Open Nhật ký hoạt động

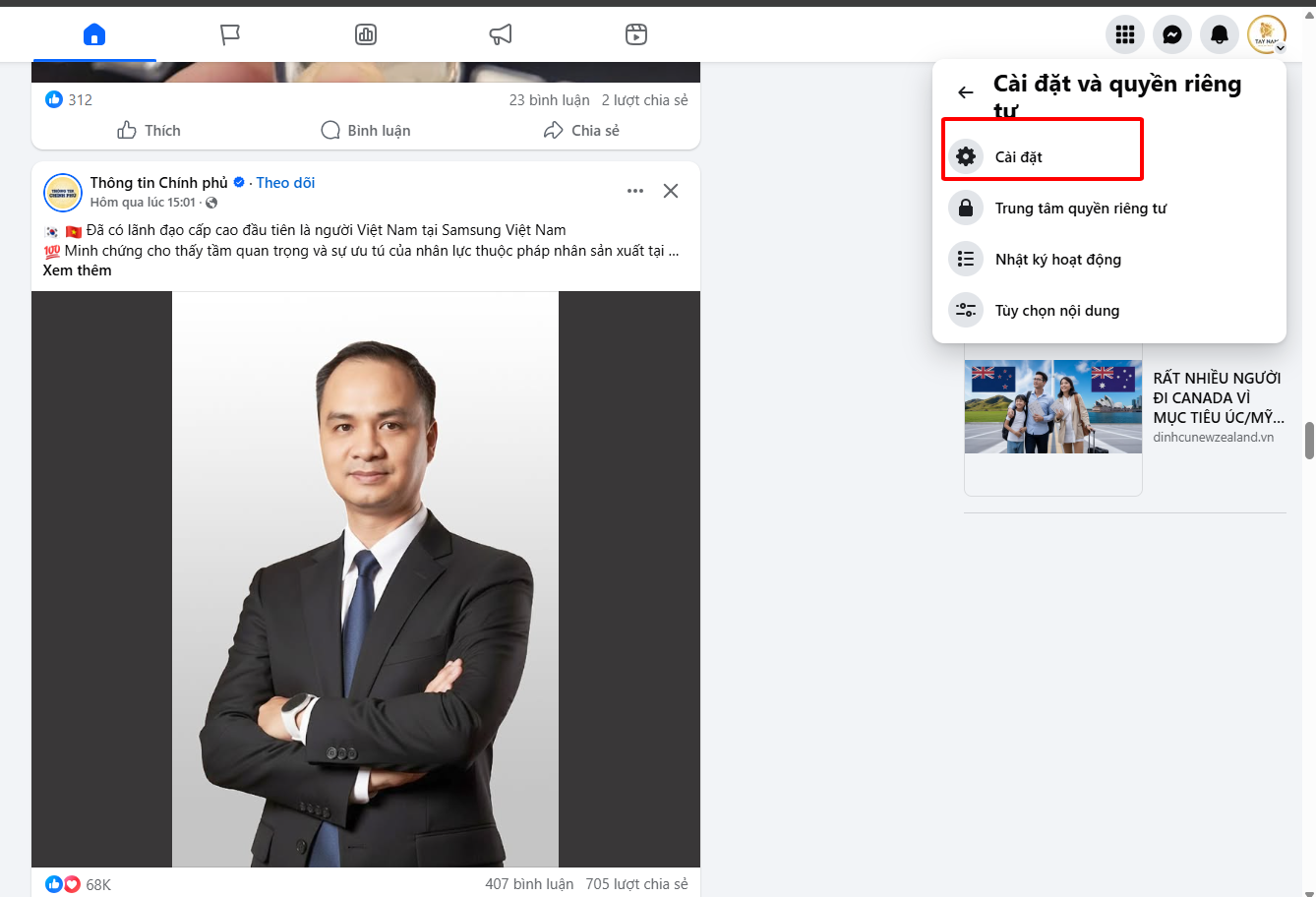click(1057, 260)
